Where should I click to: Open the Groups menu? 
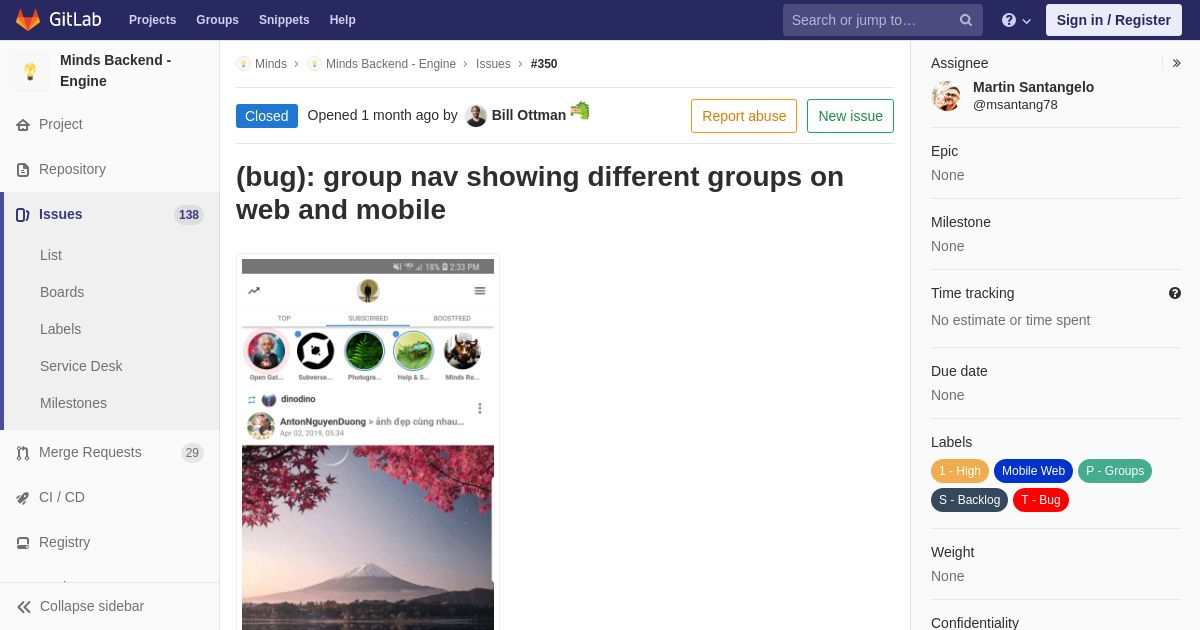(x=217, y=20)
